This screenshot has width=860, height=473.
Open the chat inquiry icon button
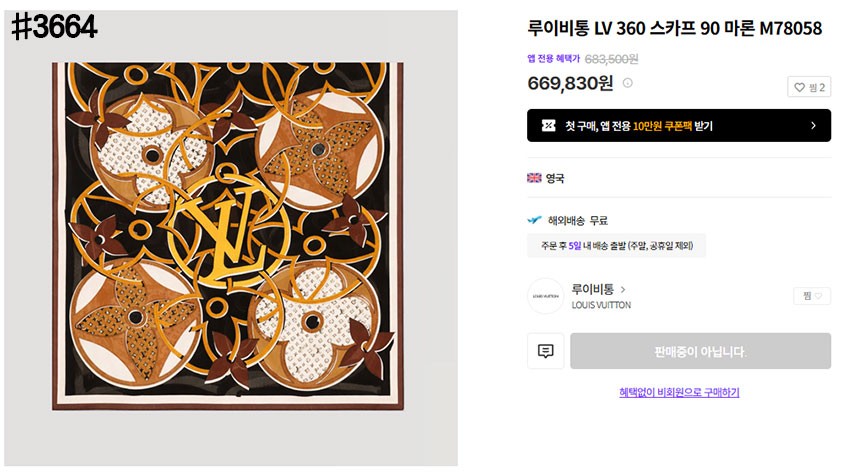point(546,351)
